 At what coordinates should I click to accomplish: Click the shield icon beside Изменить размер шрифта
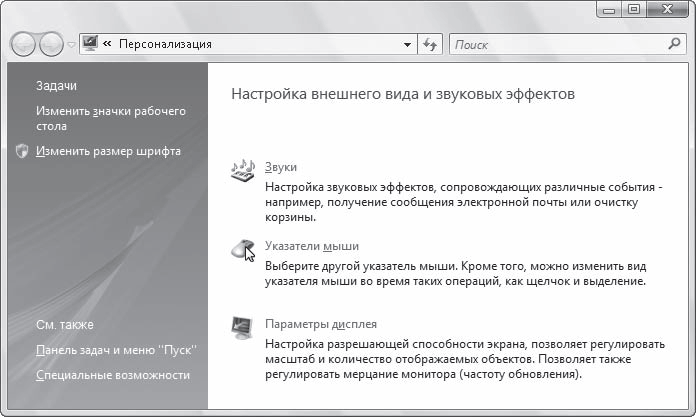(x=22, y=151)
